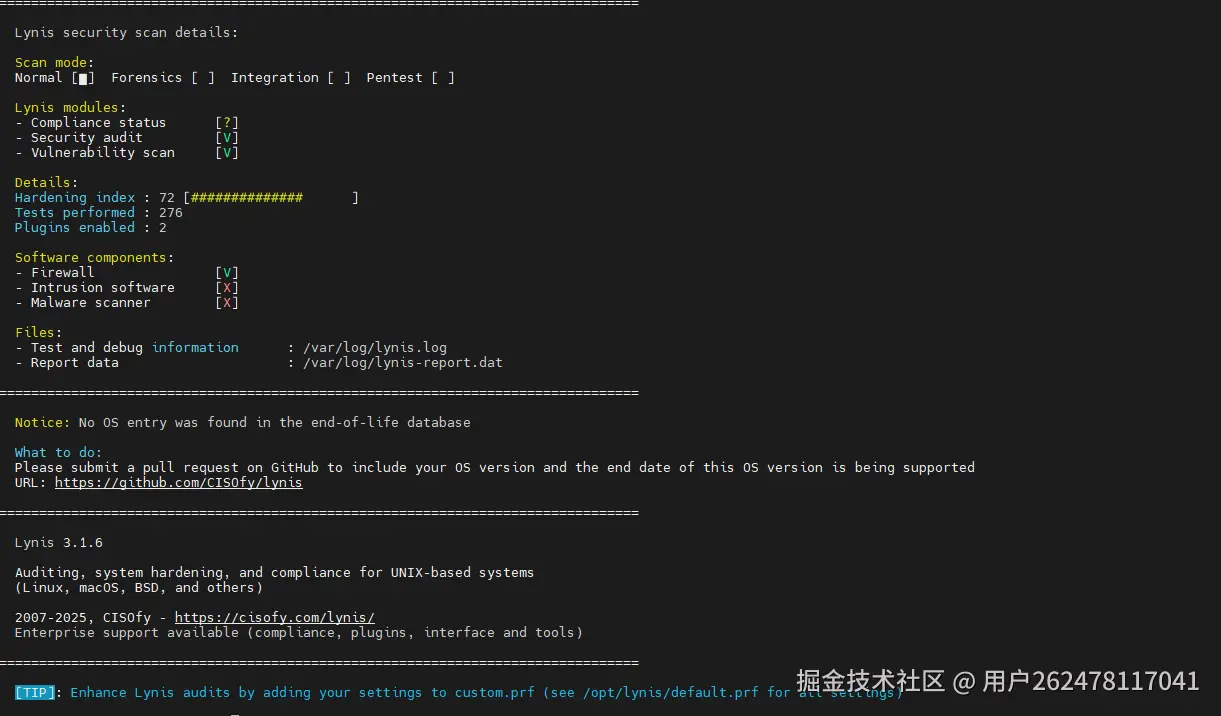Click the Malware scanner X status indicator
Viewport: 1221px width, 716px height.
pyautogui.click(x=227, y=303)
